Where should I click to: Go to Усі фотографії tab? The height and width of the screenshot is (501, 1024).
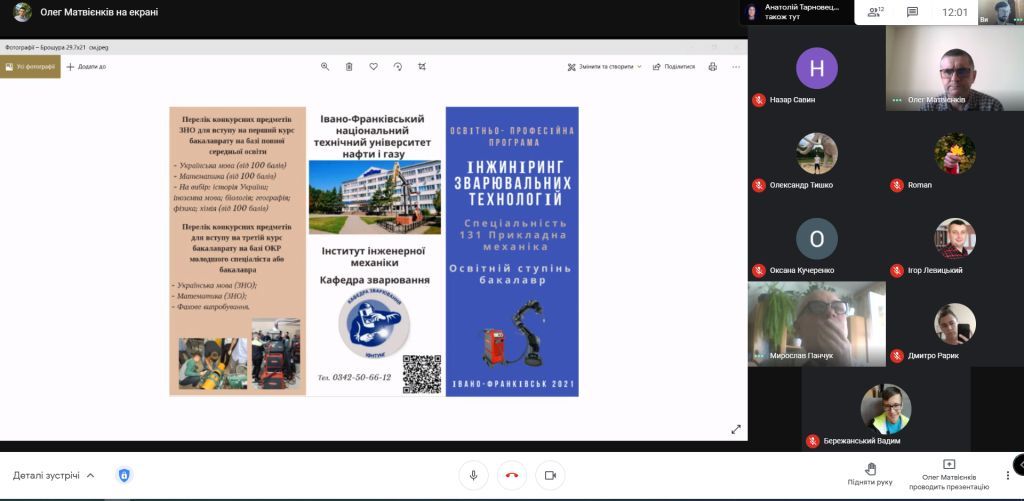(30, 67)
